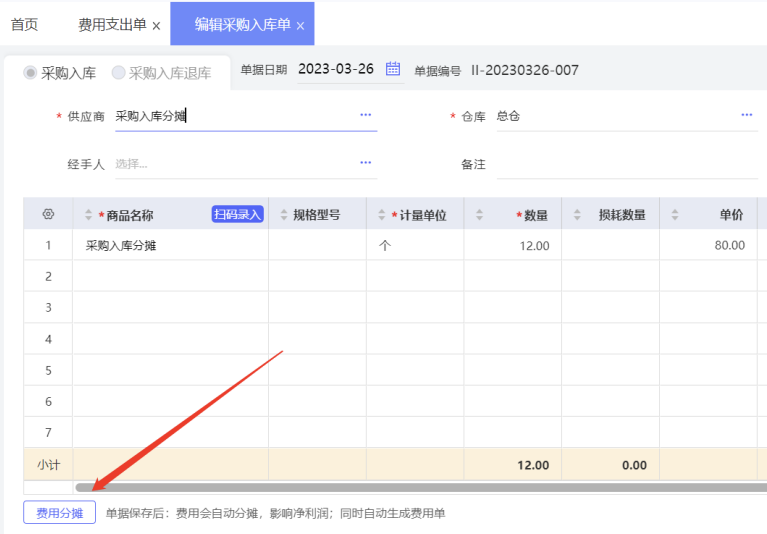Select the 采购入库 radio button
This screenshot has height=534, width=767.
(x=30, y=73)
